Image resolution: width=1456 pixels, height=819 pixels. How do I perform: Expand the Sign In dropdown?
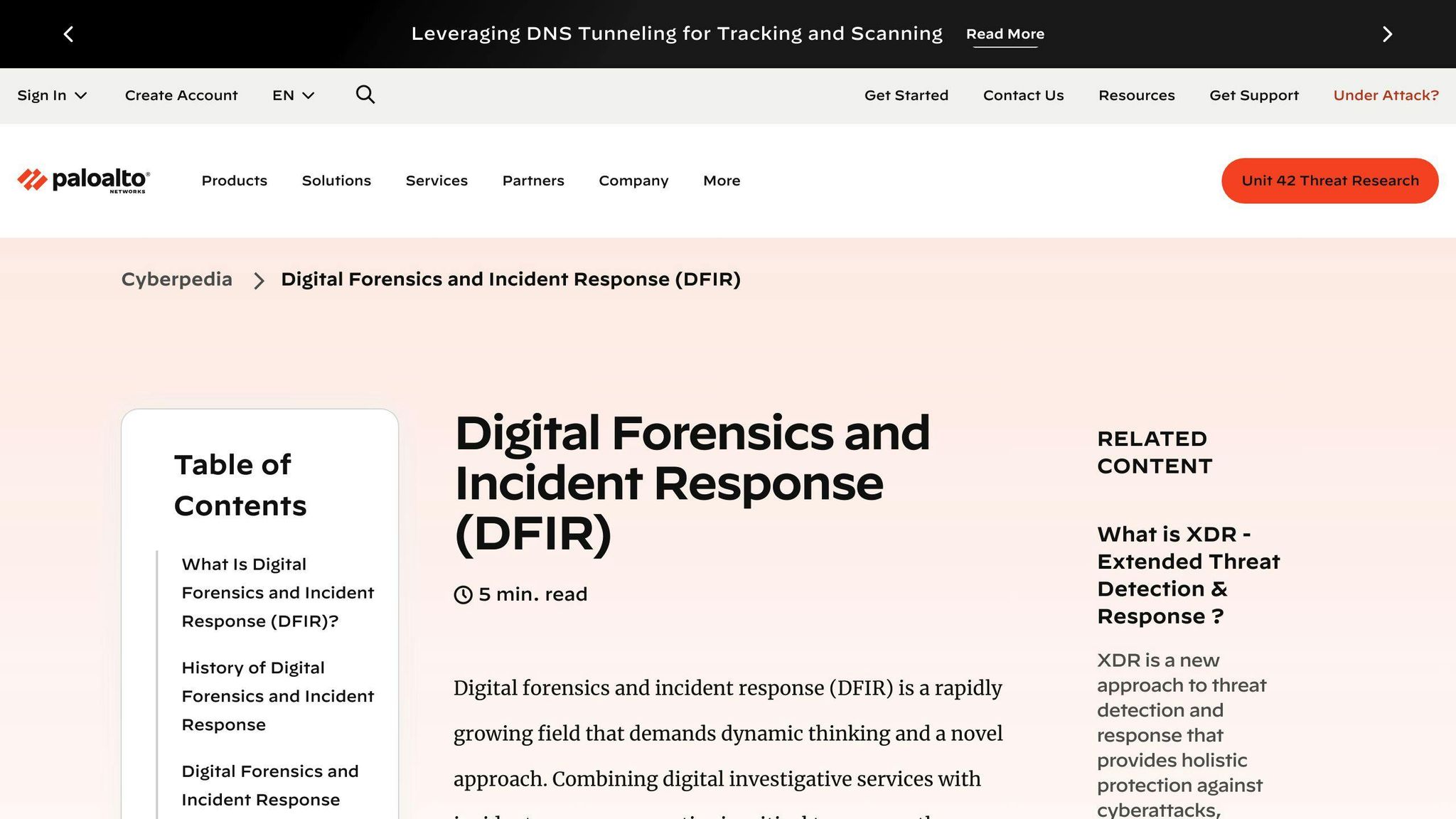tap(52, 95)
